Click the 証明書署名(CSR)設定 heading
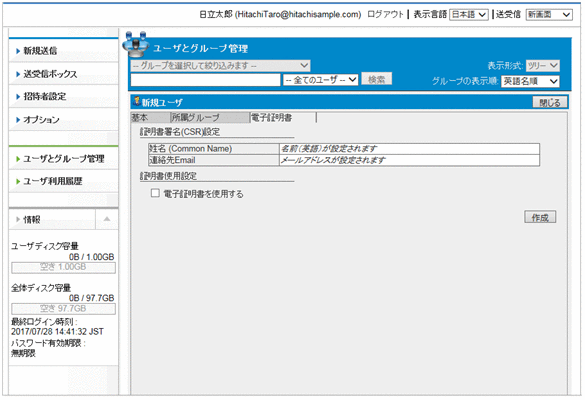Screen dimensions: 585x400 (180, 132)
